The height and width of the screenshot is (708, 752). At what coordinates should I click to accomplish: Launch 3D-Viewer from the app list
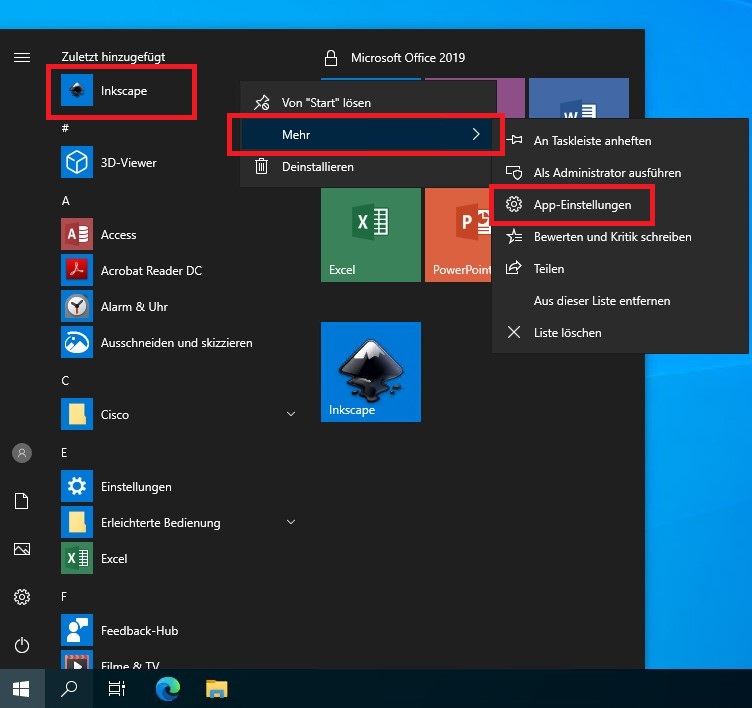[x=128, y=162]
